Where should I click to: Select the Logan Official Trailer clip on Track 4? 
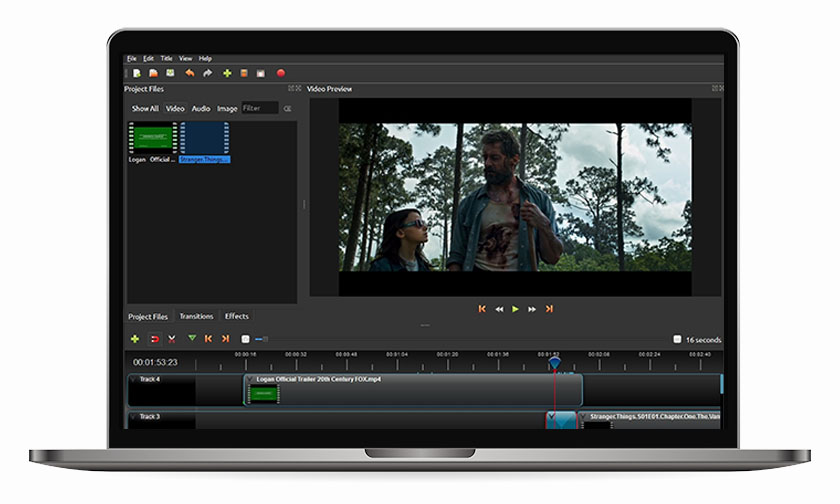click(x=413, y=390)
